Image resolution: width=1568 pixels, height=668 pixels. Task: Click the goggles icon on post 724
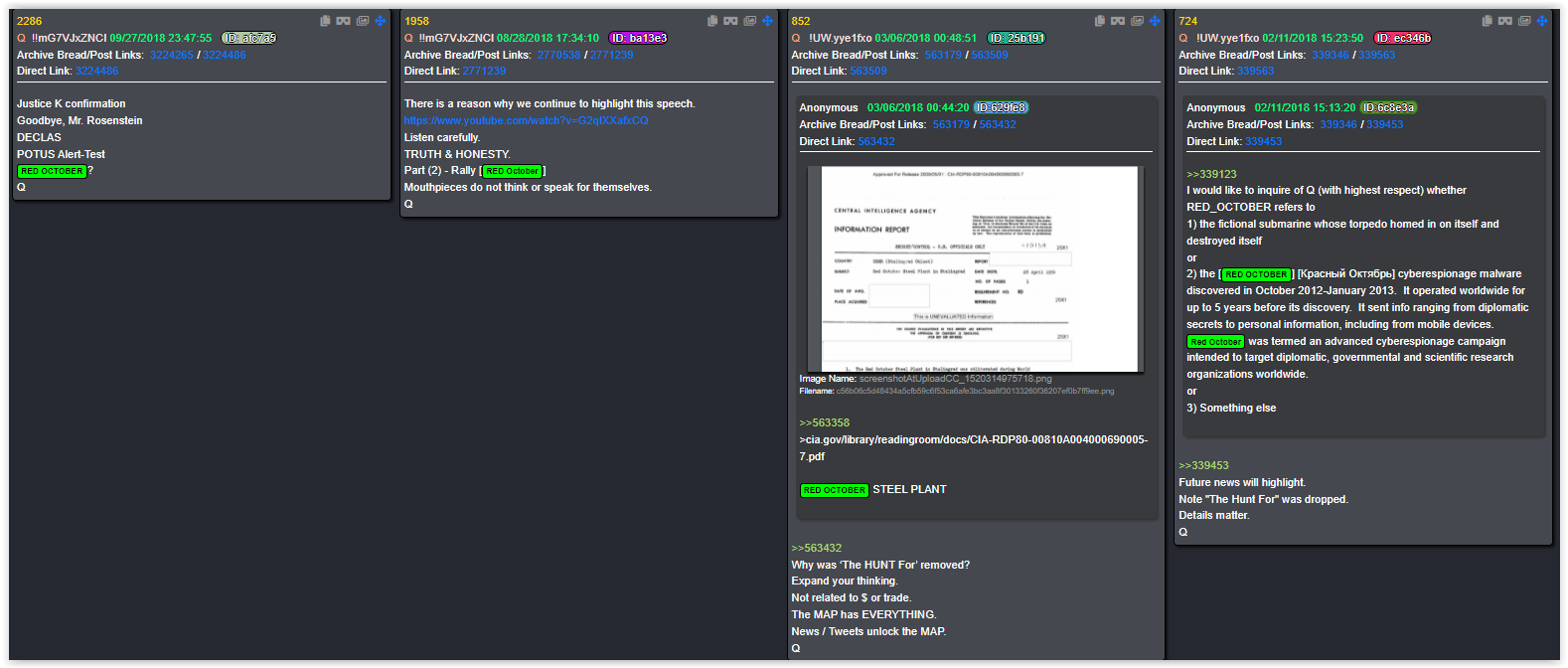1505,21
